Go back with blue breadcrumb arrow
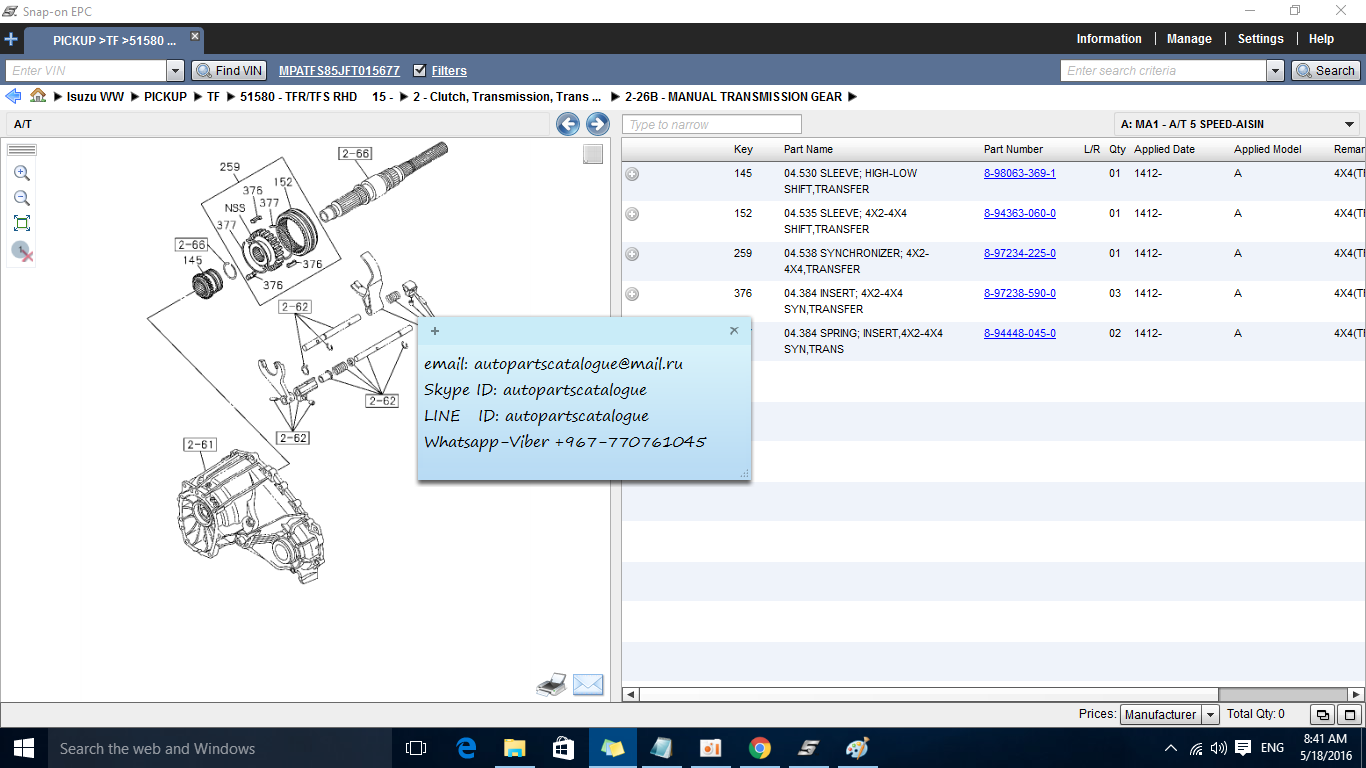This screenshot has height=768, width=1366. tap(13, 96)
